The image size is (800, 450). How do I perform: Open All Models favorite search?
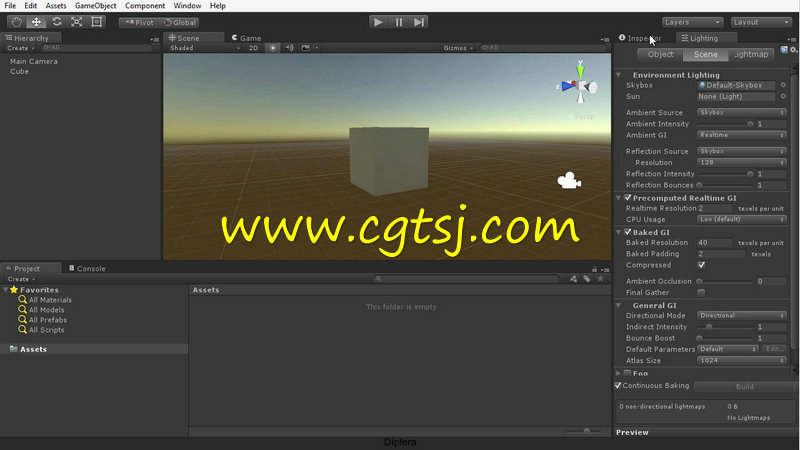coord(46,310)
